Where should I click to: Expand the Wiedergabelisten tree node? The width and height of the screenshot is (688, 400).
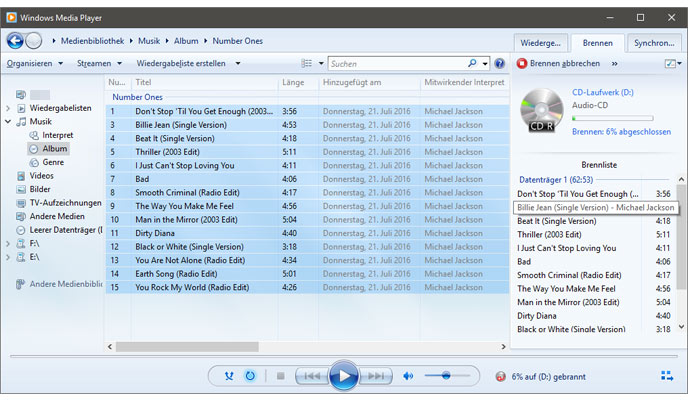coord(8,108)
